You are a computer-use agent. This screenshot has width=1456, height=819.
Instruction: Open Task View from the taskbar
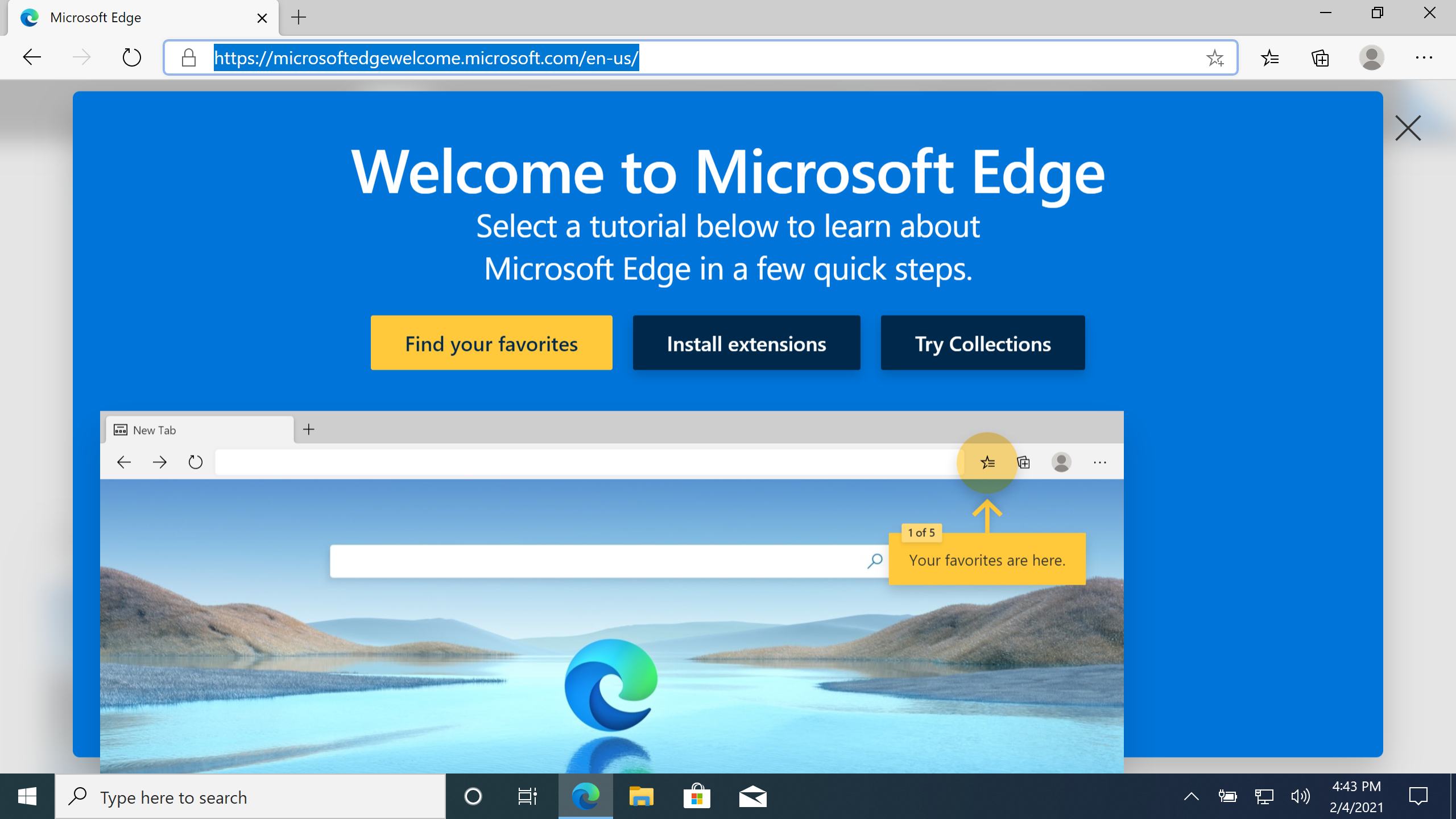tap(526, 796)
